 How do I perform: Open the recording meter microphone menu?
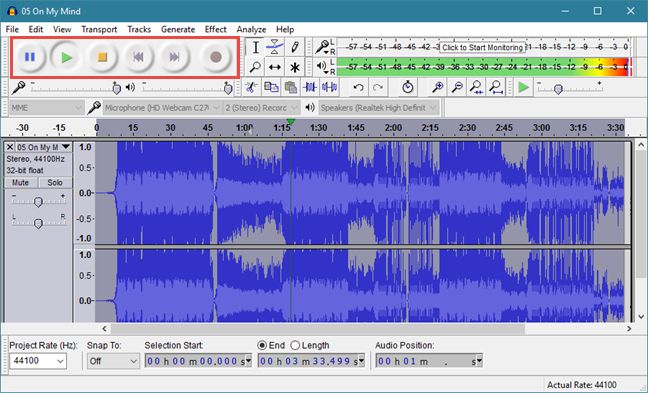click(322, 47)
